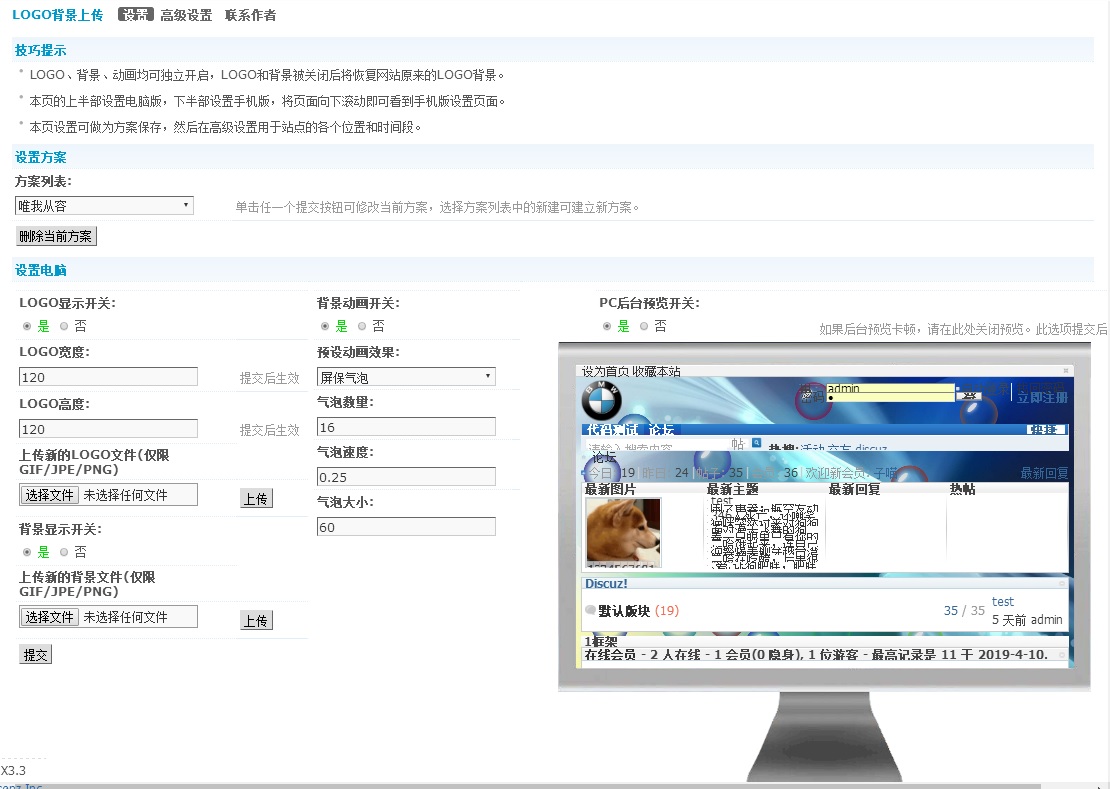Open 联系作者 tab

(x=251, y=15)
